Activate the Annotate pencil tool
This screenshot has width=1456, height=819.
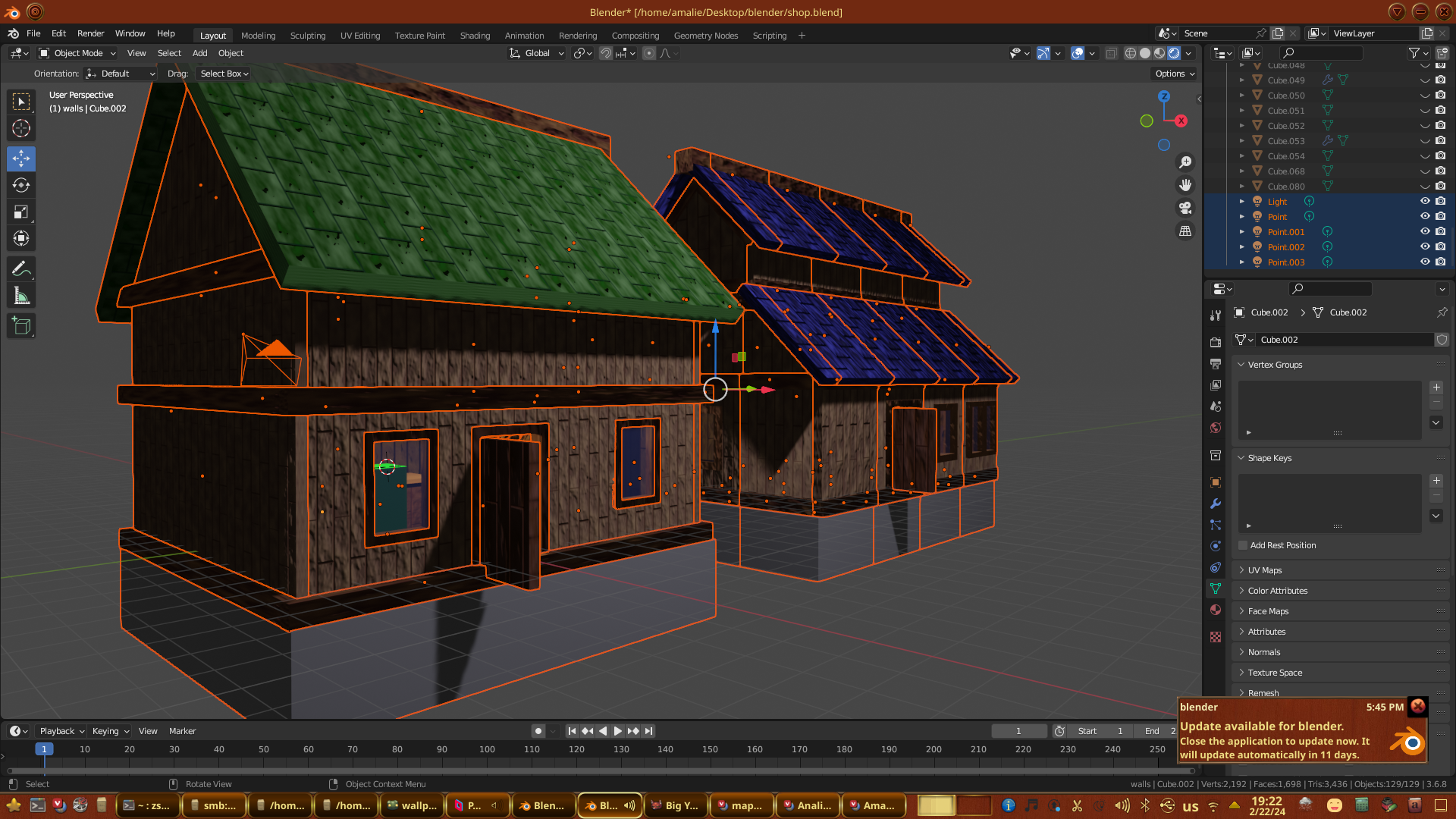click(x=21, y=268)
